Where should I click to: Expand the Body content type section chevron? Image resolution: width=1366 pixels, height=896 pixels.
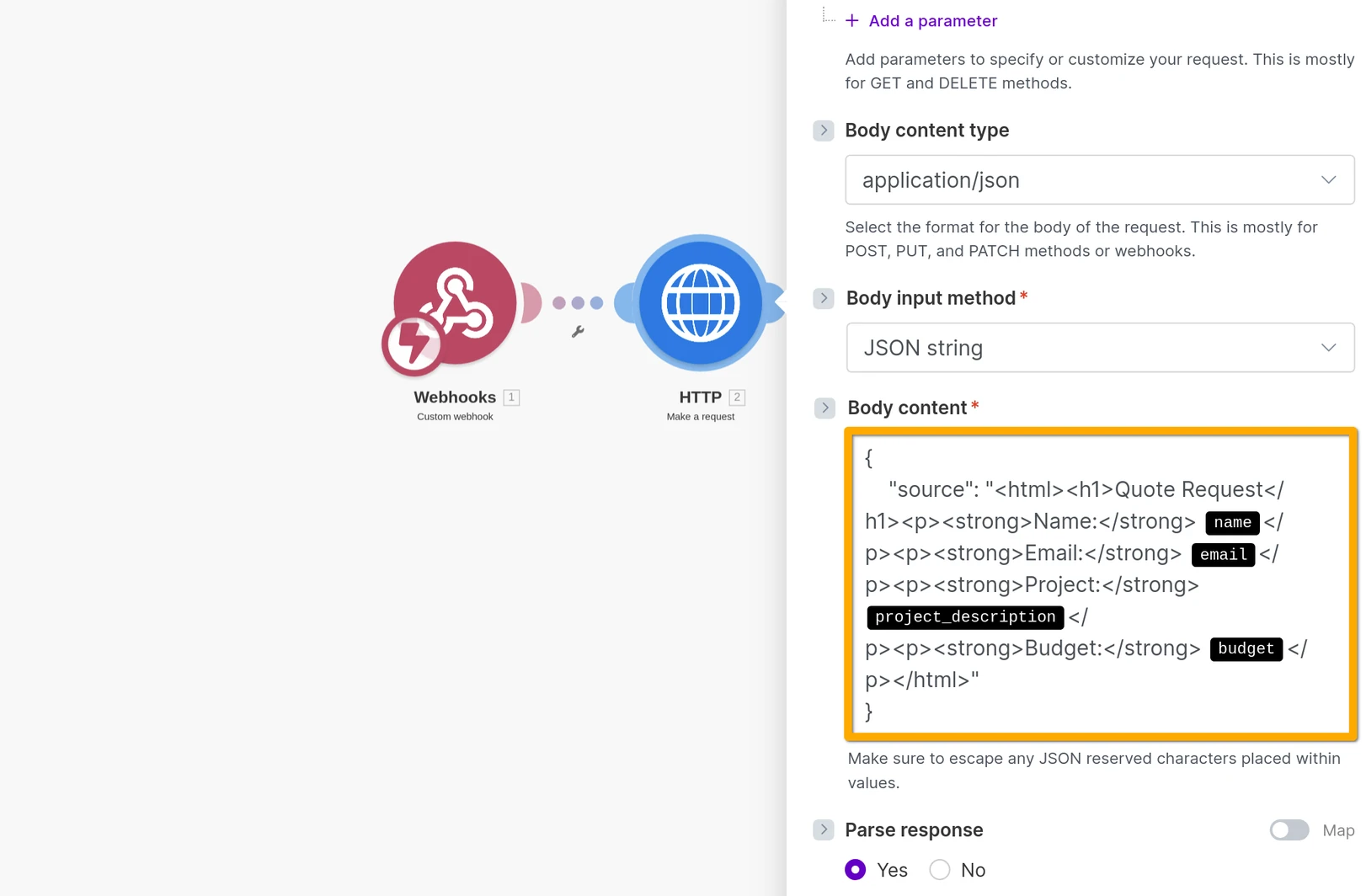(823, 131)
